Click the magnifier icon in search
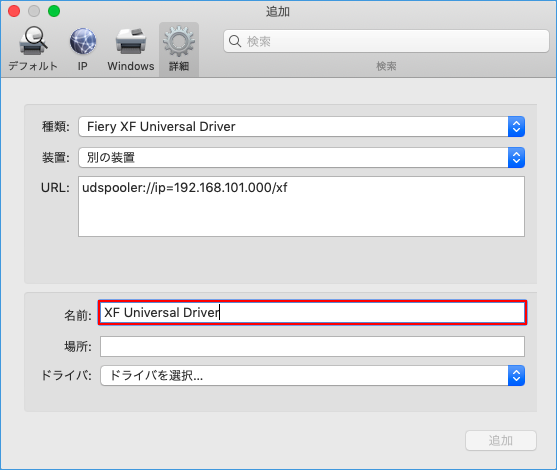Viewport: 557px width, 470px height. [x=235, y=41]
